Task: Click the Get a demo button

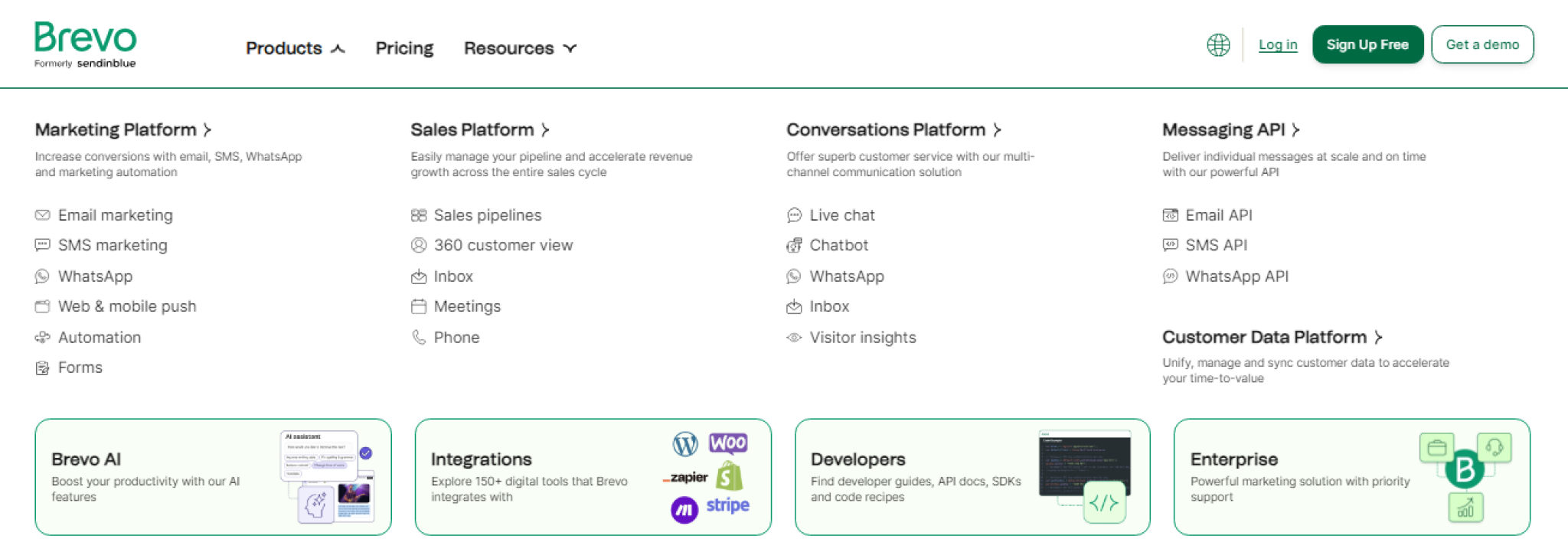Action: click(1481, 44)
